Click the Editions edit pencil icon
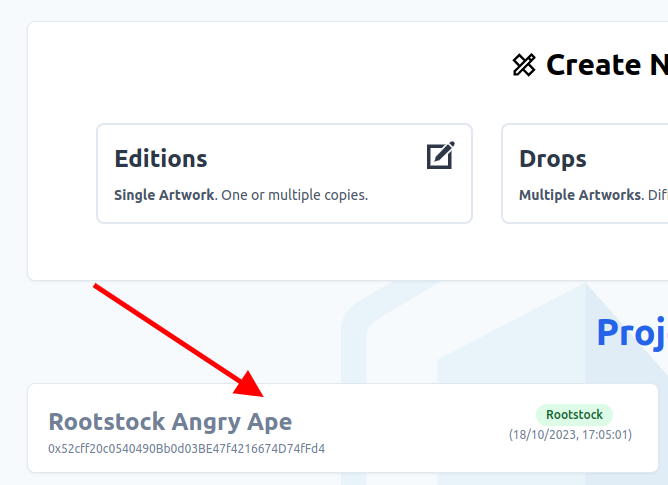 [441, 156]
